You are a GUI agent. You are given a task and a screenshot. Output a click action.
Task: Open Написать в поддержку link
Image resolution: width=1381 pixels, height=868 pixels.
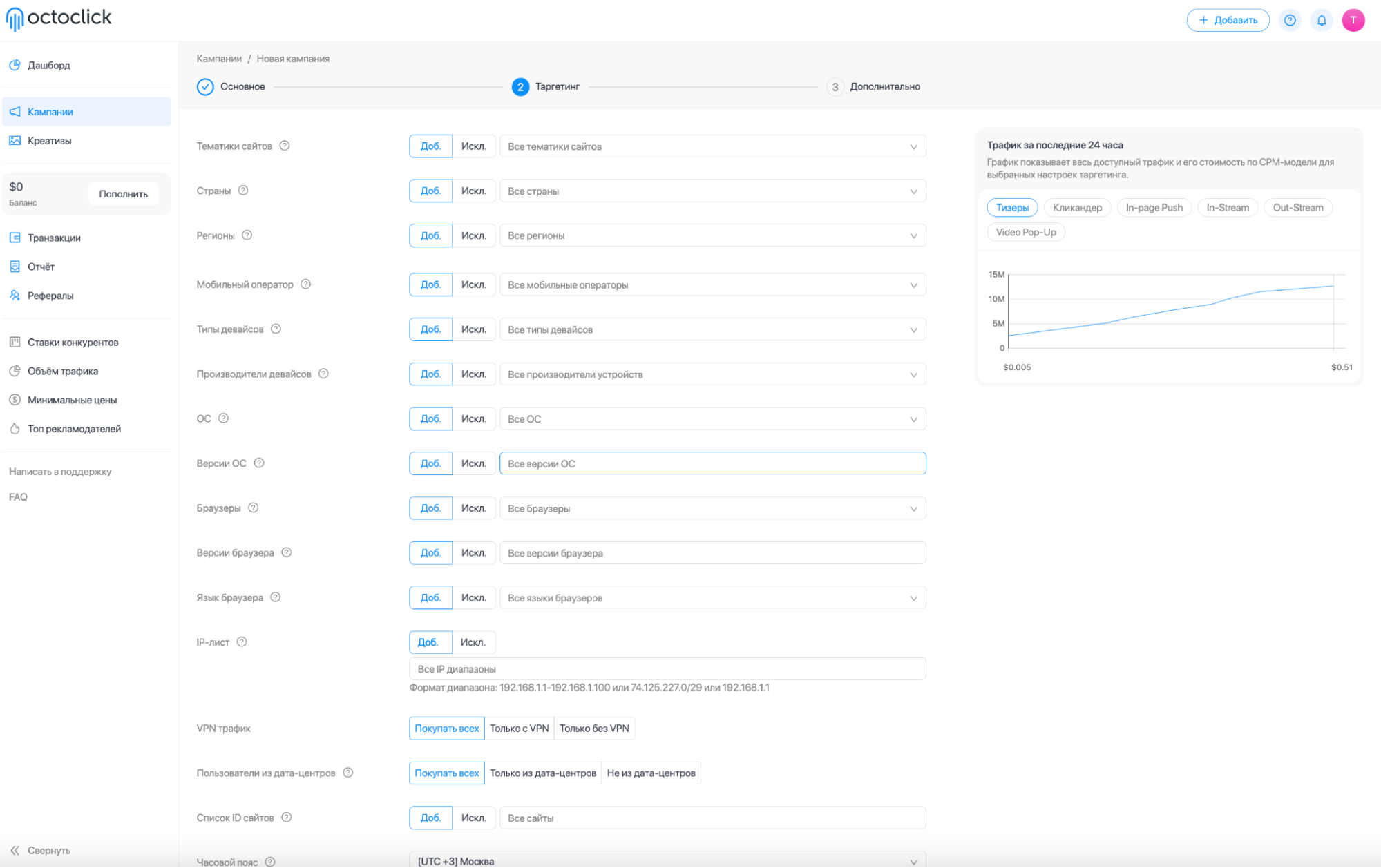coord(60,472)
